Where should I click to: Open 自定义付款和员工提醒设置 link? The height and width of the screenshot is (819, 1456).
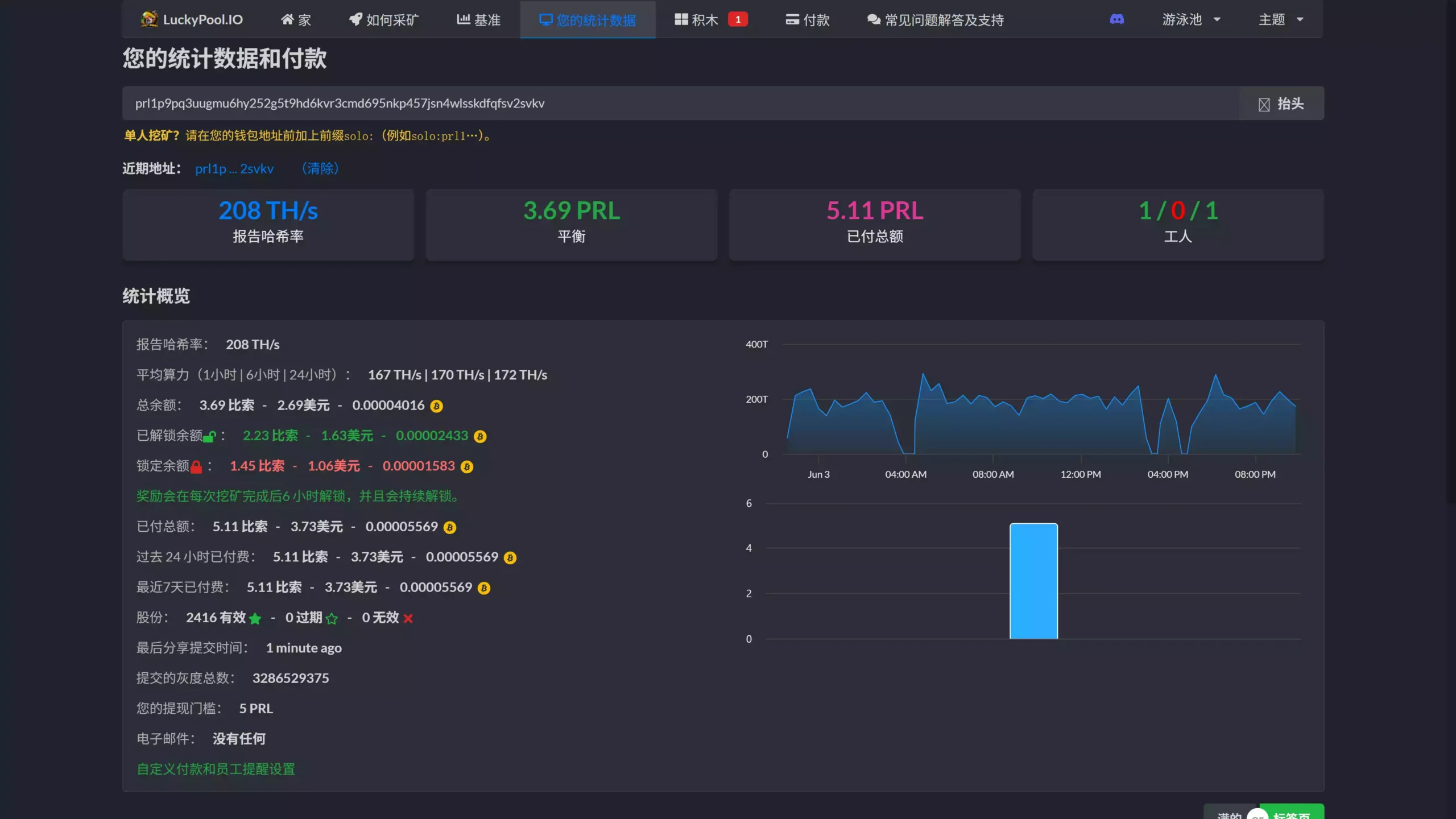[x=216, y=769]
